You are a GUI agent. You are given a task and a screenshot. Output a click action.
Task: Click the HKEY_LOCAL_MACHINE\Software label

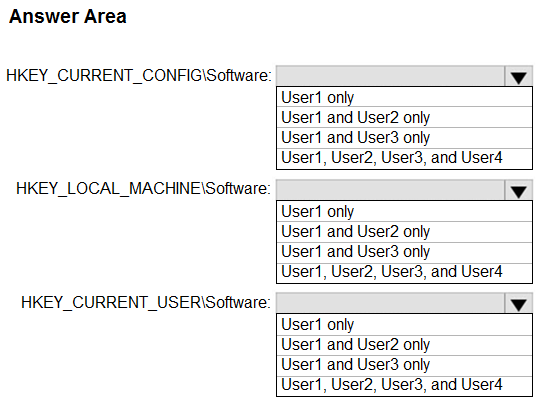[x=143, y=189]
